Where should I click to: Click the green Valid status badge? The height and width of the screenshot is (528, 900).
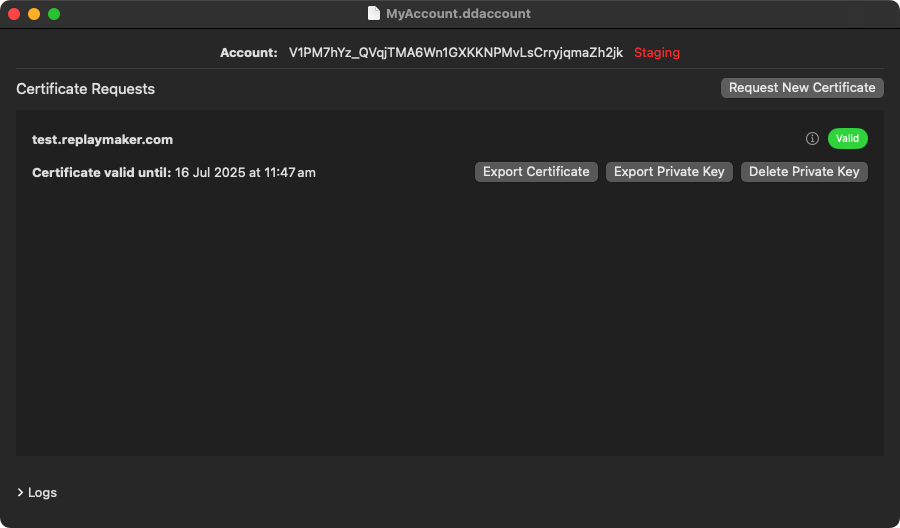point(847,139)
